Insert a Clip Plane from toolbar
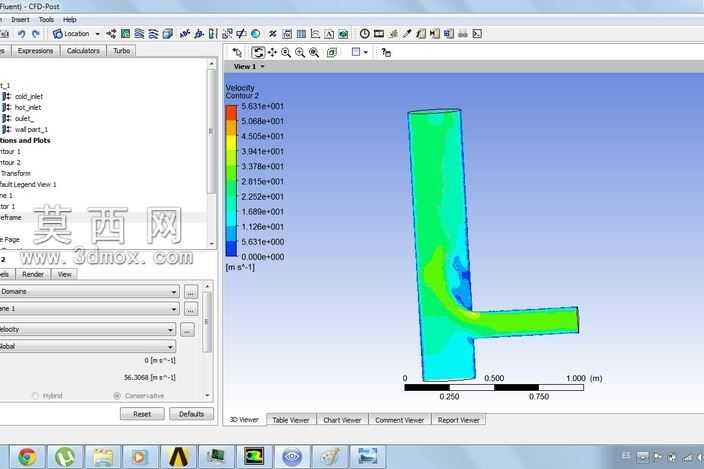 pos(242,34)
